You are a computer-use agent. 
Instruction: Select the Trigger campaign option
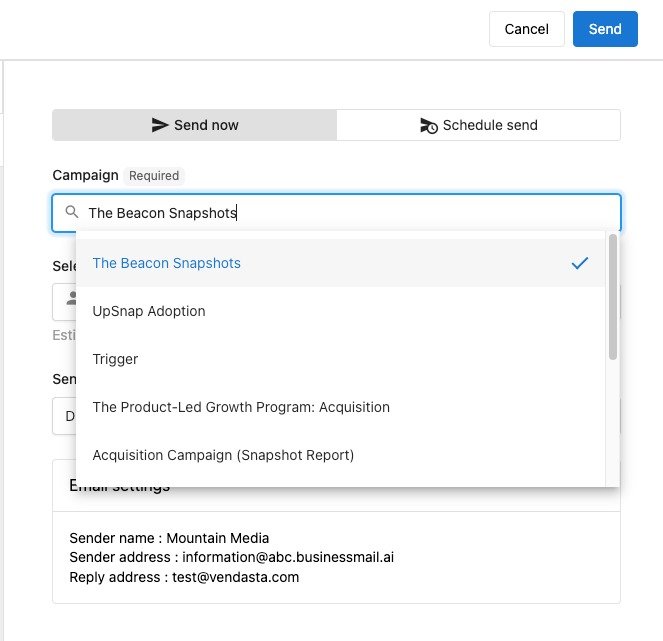click(x=115, y=359)
